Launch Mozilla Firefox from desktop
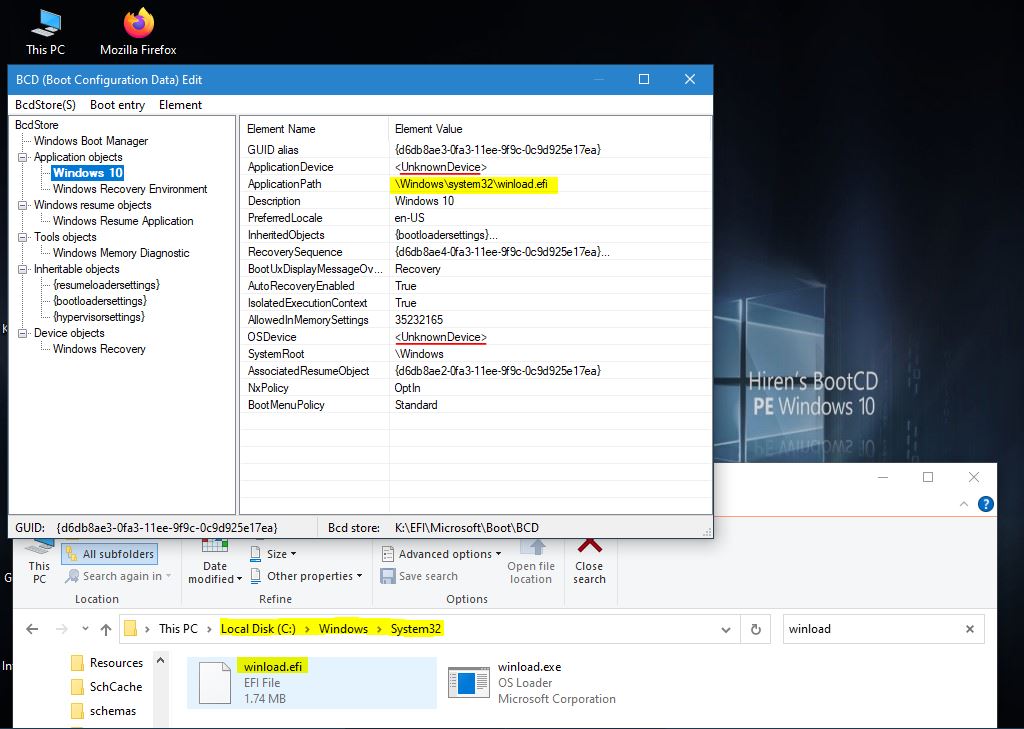This screenshot has height=729, width=1024. point(138,30)
